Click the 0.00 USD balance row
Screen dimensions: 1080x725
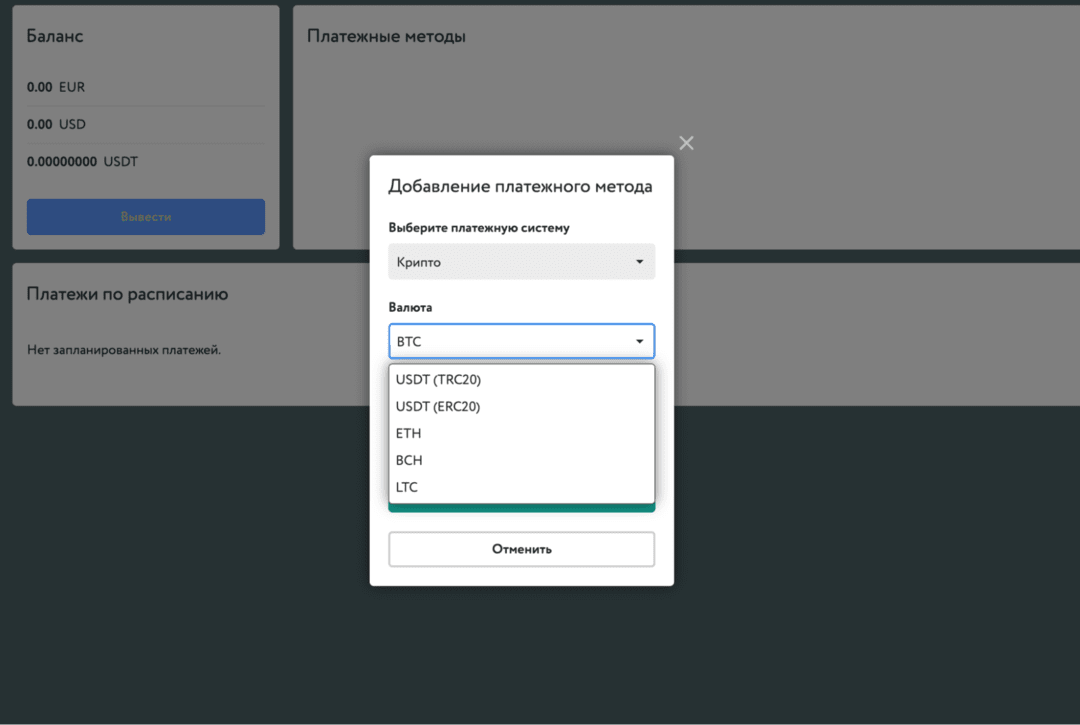coord(57,125)
